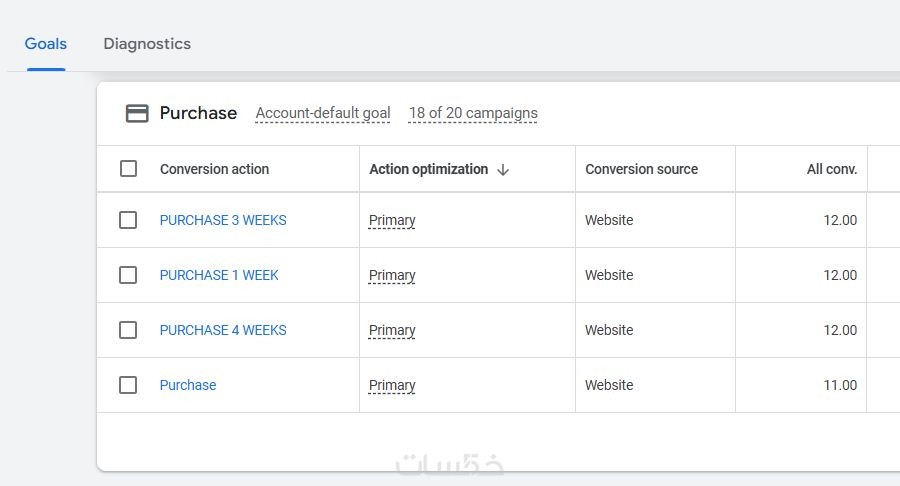Open the Diagnostics tab
The width and height of the screenshot is (900, 486).
[147, 44]
